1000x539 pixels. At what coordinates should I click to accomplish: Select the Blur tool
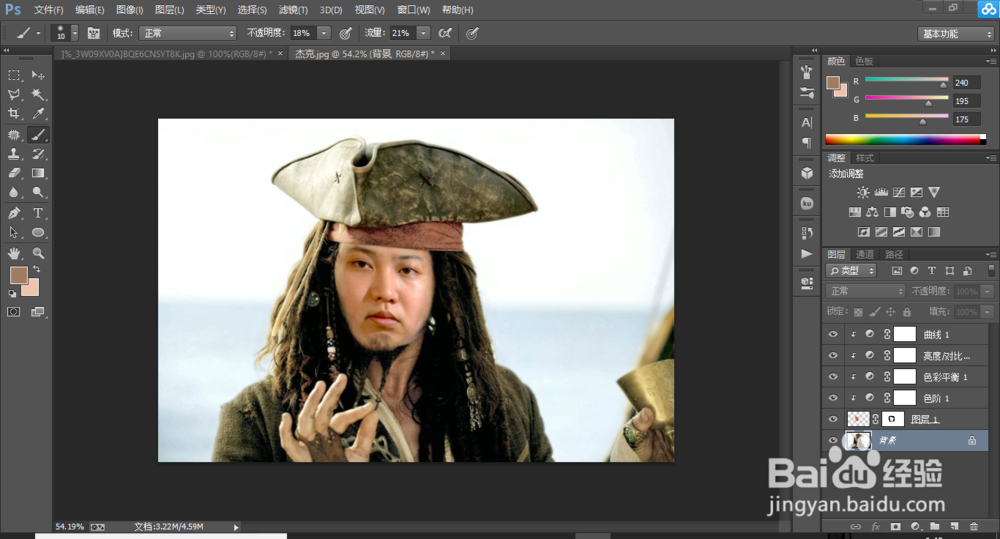click(13, 192)
